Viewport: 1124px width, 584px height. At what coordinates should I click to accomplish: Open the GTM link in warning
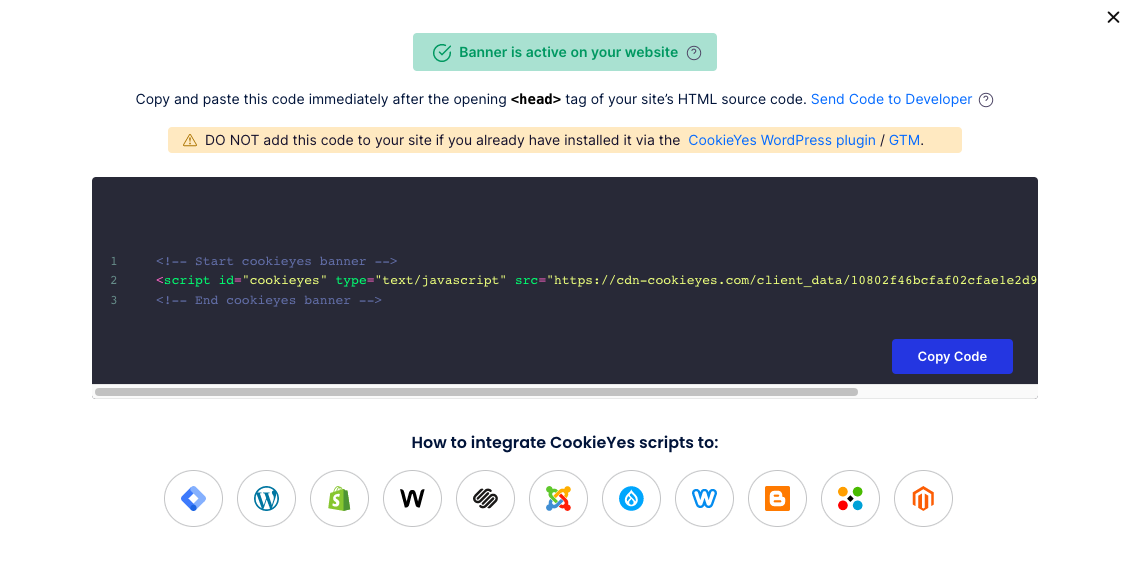pos(904,140)
